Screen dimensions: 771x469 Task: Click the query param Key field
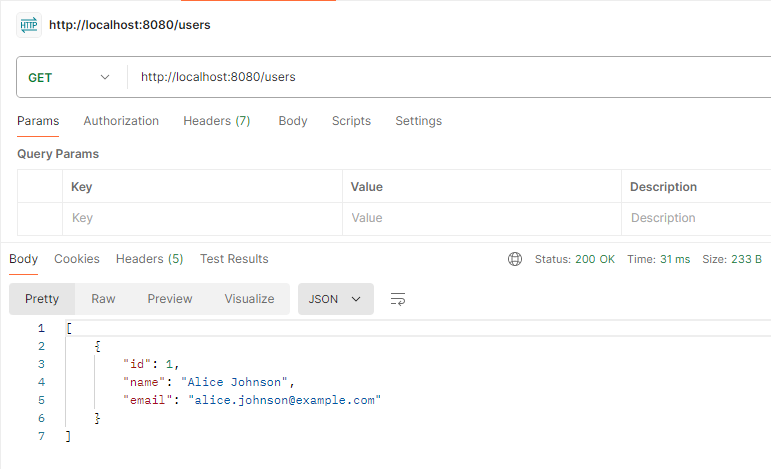(200, 218)
